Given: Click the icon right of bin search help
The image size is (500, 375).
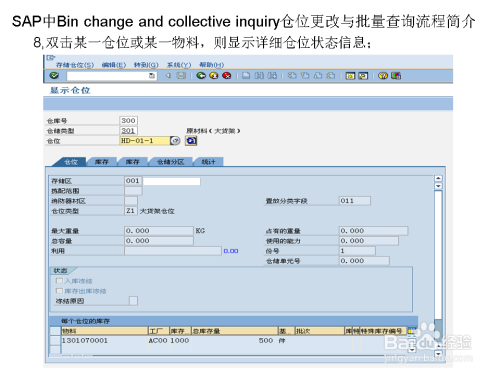Looking at the screenshot, I should [191, 141].
